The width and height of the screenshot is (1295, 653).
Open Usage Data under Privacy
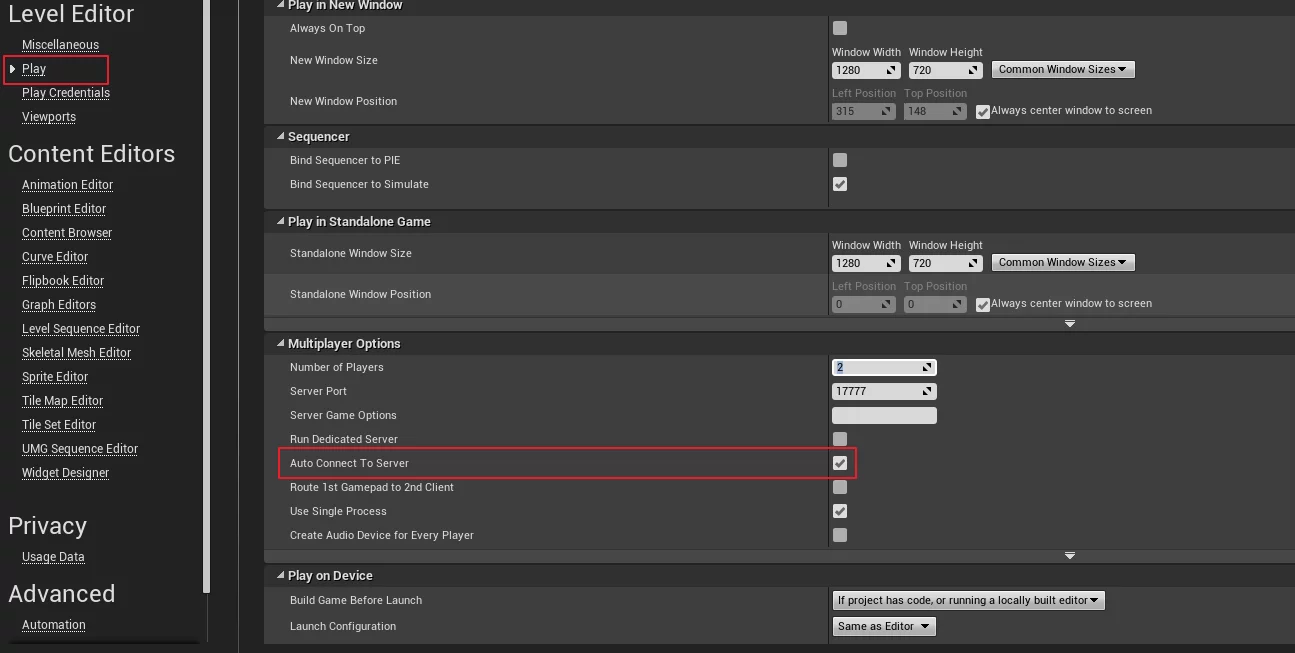click(53, 557)
